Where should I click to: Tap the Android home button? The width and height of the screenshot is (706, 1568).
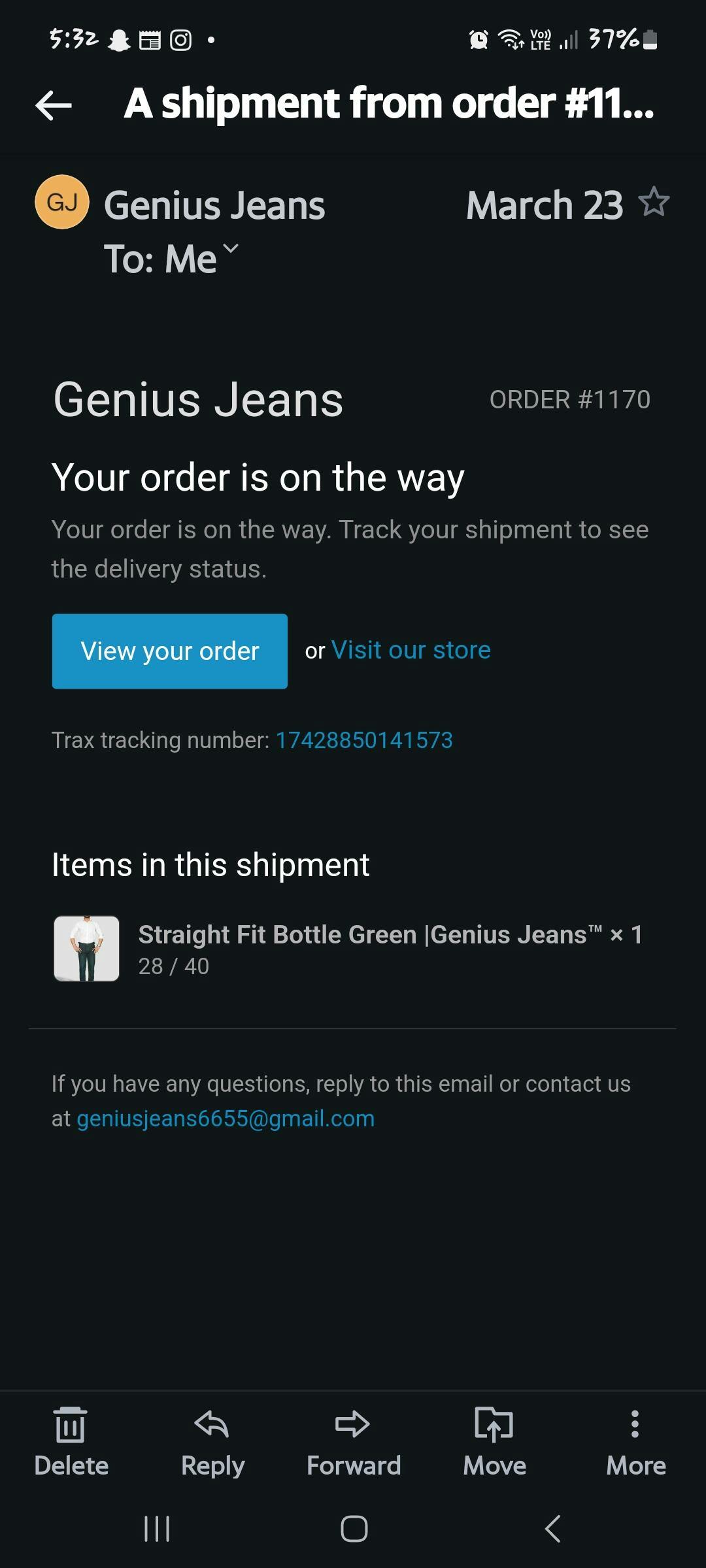coord(354,1529)
